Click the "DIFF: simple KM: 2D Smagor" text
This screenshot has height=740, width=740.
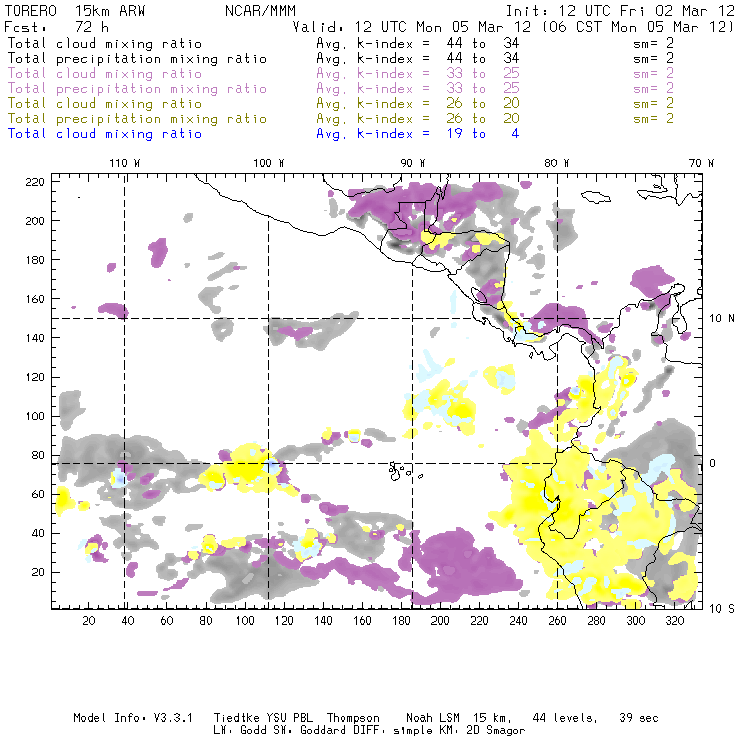[447, 731]
